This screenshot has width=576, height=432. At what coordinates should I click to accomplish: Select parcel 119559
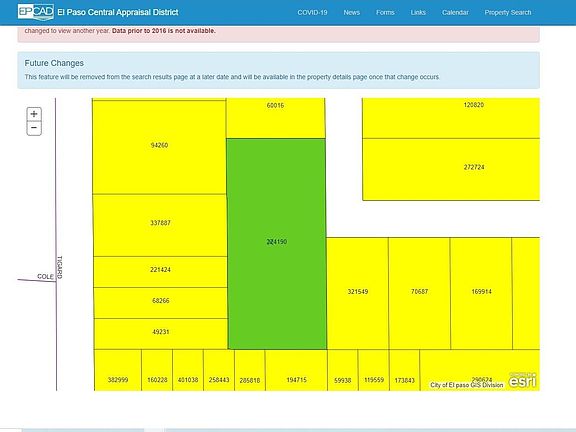tap(374, 370)
